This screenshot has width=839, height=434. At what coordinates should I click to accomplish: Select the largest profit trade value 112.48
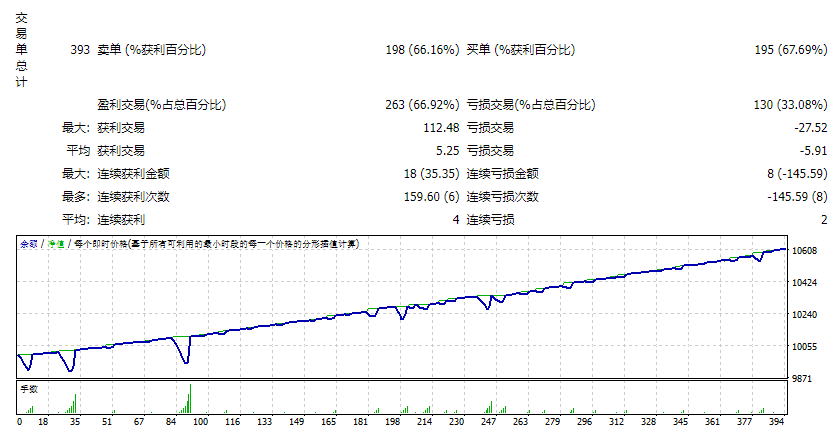441,127
